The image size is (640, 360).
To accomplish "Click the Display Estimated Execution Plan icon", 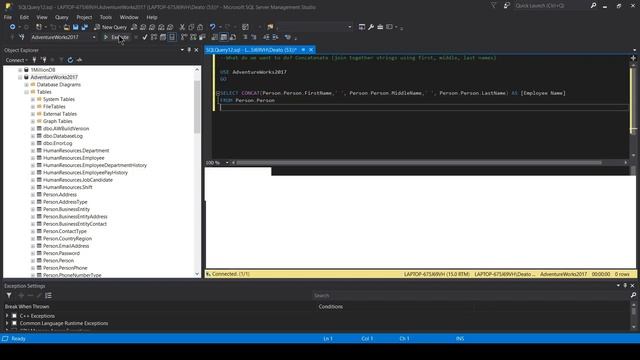I will 154,37.
